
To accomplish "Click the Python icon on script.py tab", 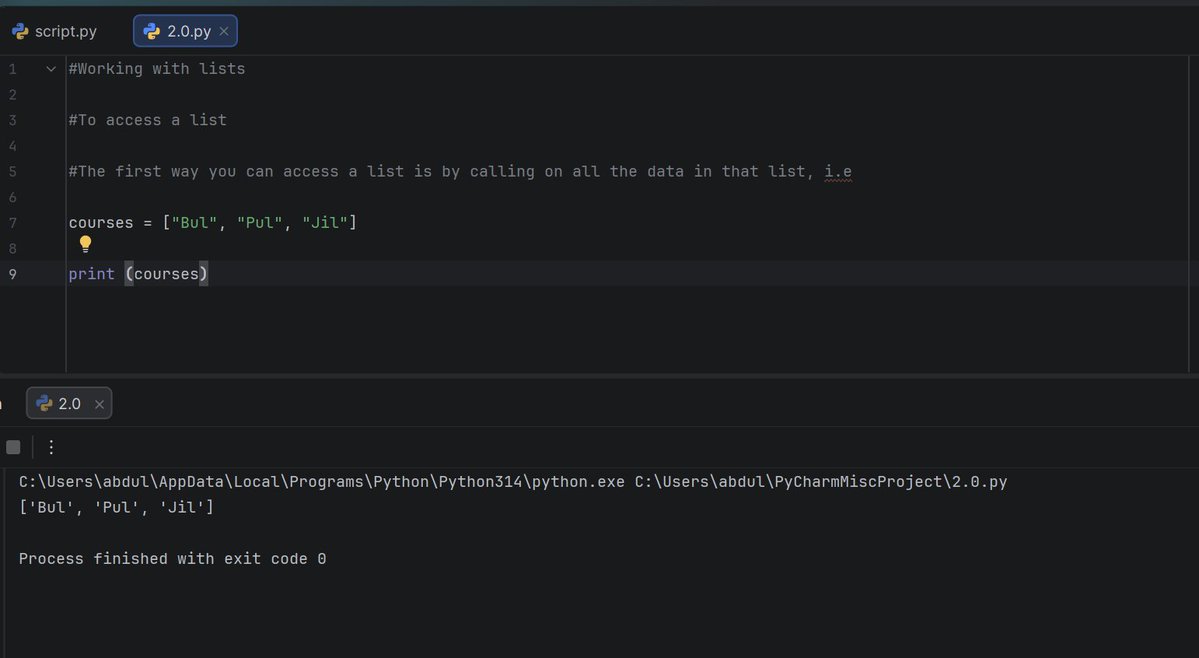I will coord(21,31).
